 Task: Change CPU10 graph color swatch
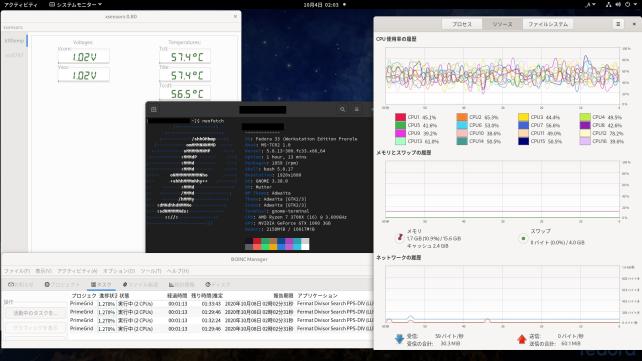click(x=462, y=133)
